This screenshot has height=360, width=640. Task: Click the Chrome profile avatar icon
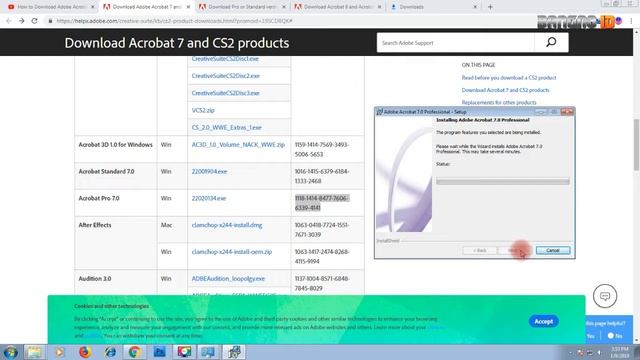619,20
